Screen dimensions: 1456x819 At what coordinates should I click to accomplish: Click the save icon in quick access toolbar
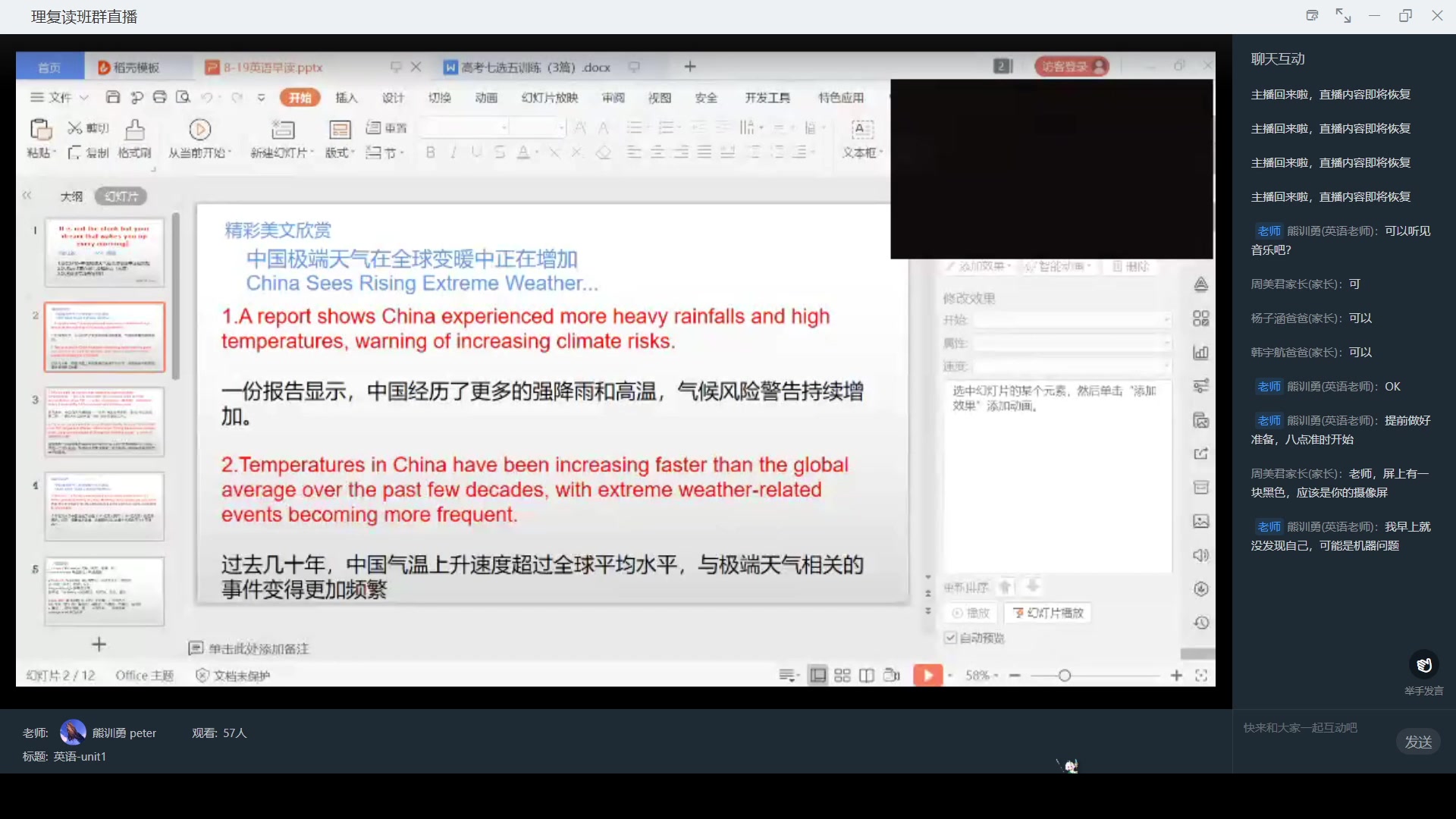[x=113, y=97]
